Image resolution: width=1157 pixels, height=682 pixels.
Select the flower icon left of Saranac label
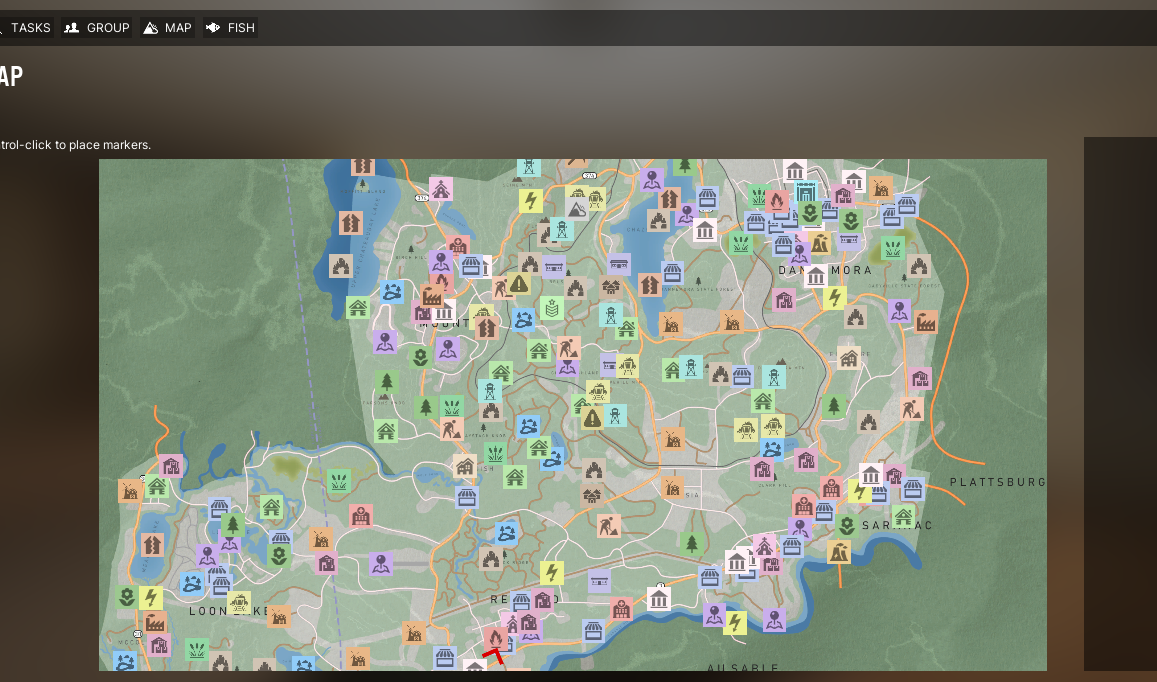pyautogui.click(x=847, y=526)
